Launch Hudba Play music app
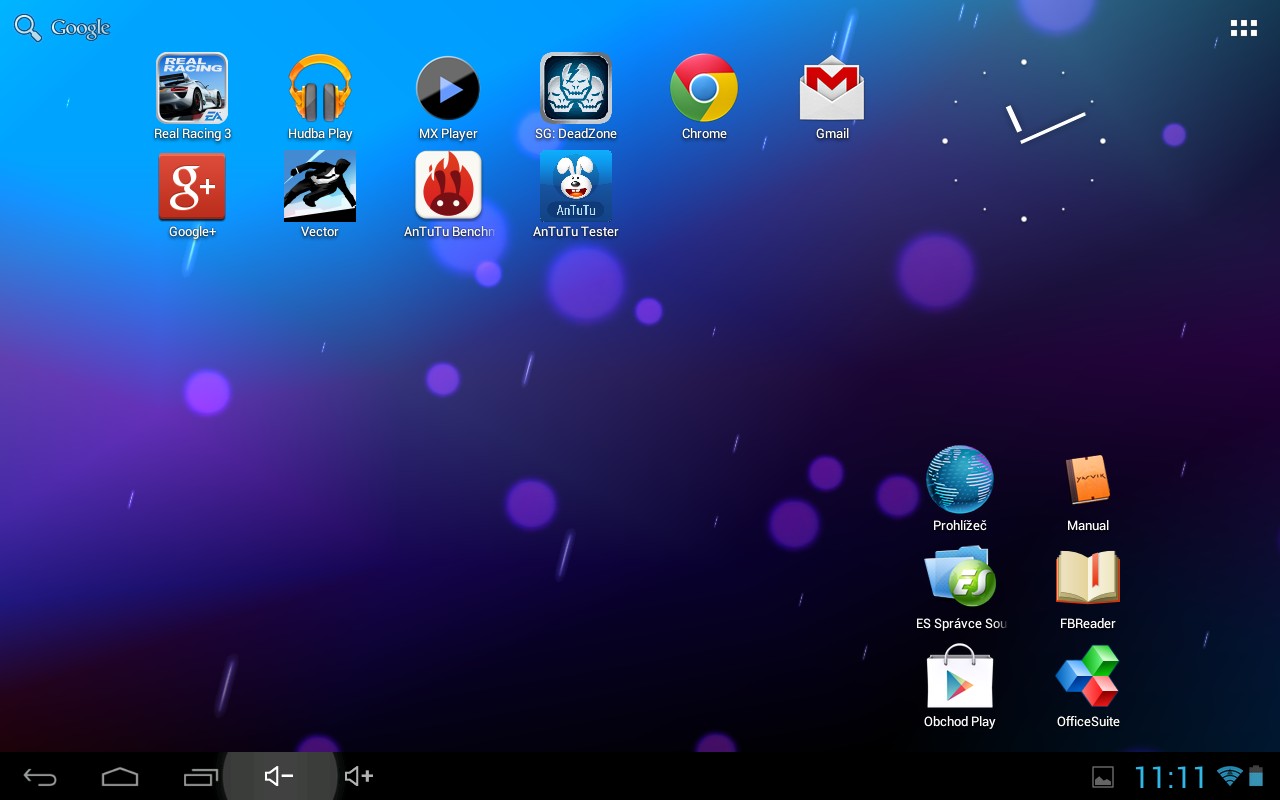The width and height of the screenshot is (1280, 800). (x=320, y=88)
